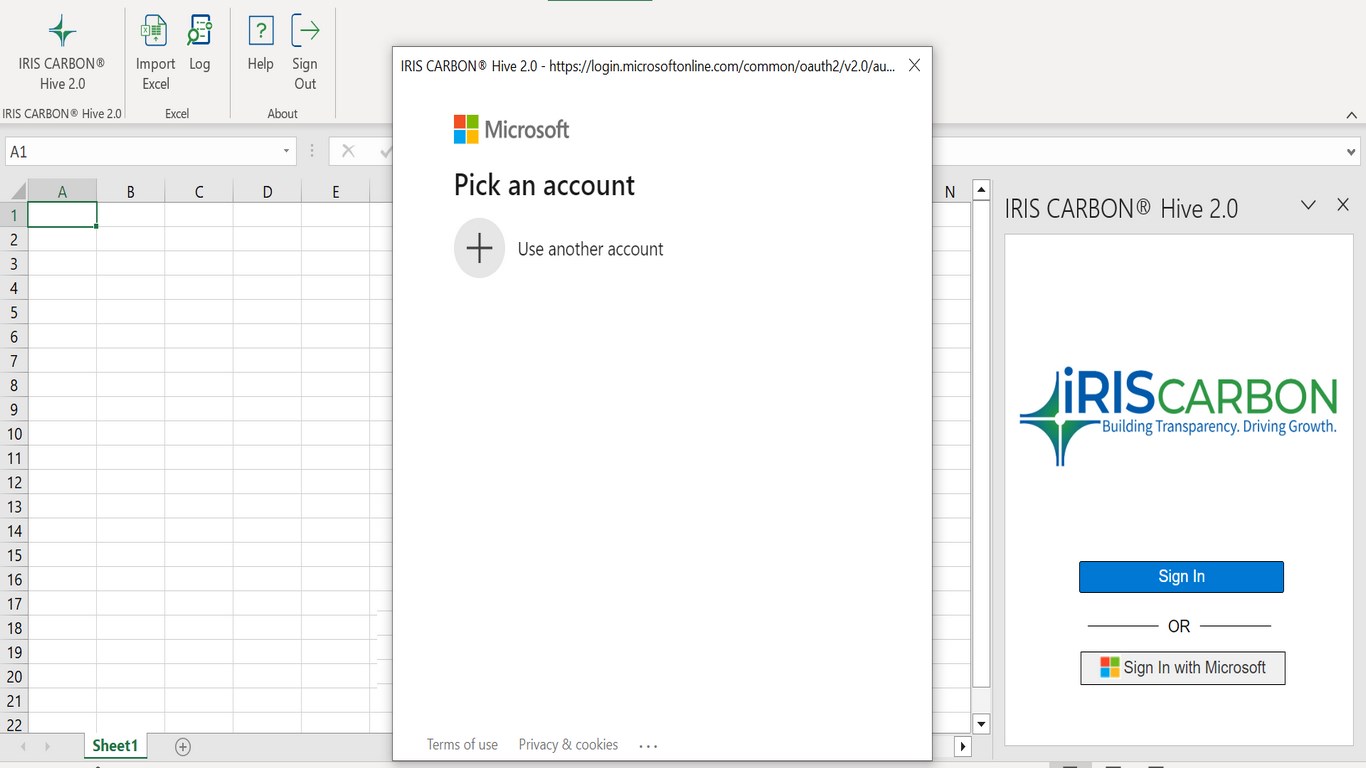Image resolution: width=1366 pixels, height=768 pixels.
Task: Click the plus icon beside Use another account
Action: [x=479, y=248]
